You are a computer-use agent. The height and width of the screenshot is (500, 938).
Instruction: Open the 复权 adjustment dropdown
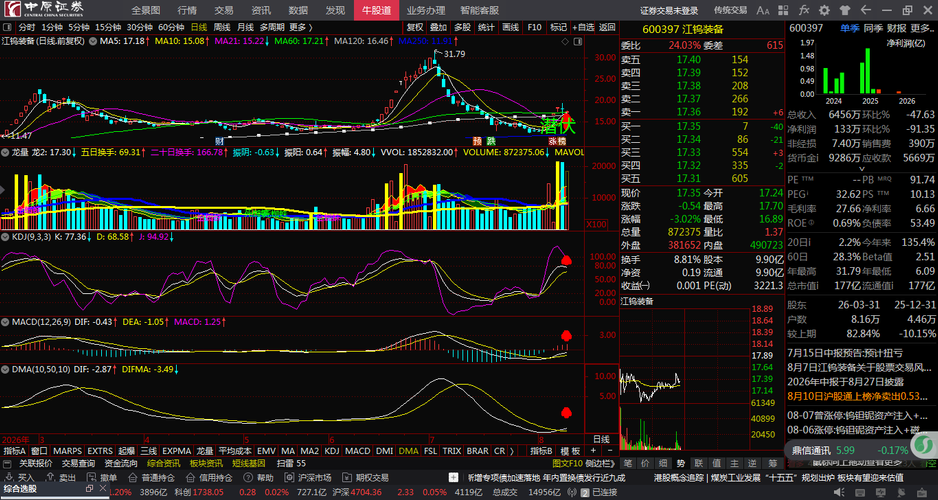click(x=415, y=27)
